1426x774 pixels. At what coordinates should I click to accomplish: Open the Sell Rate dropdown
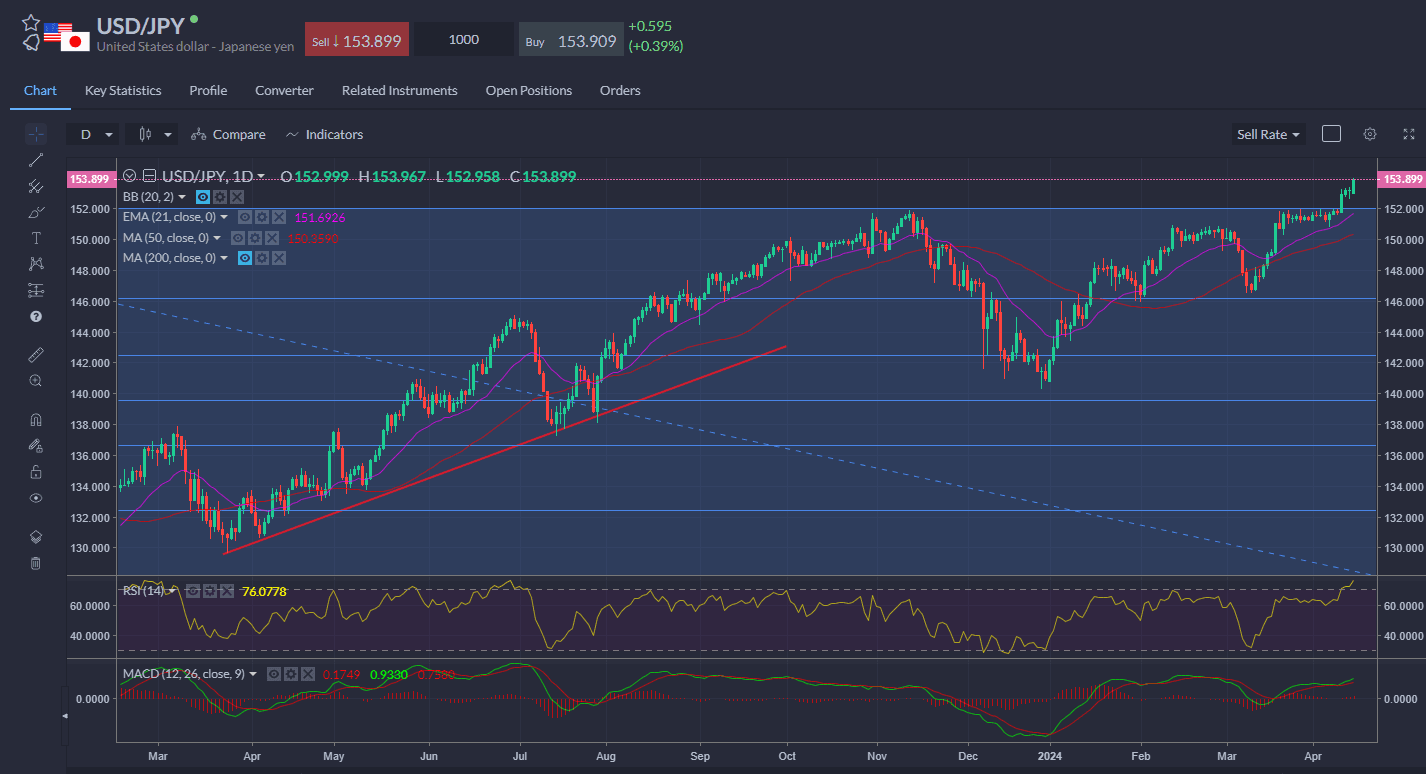tap(1268, 134)
